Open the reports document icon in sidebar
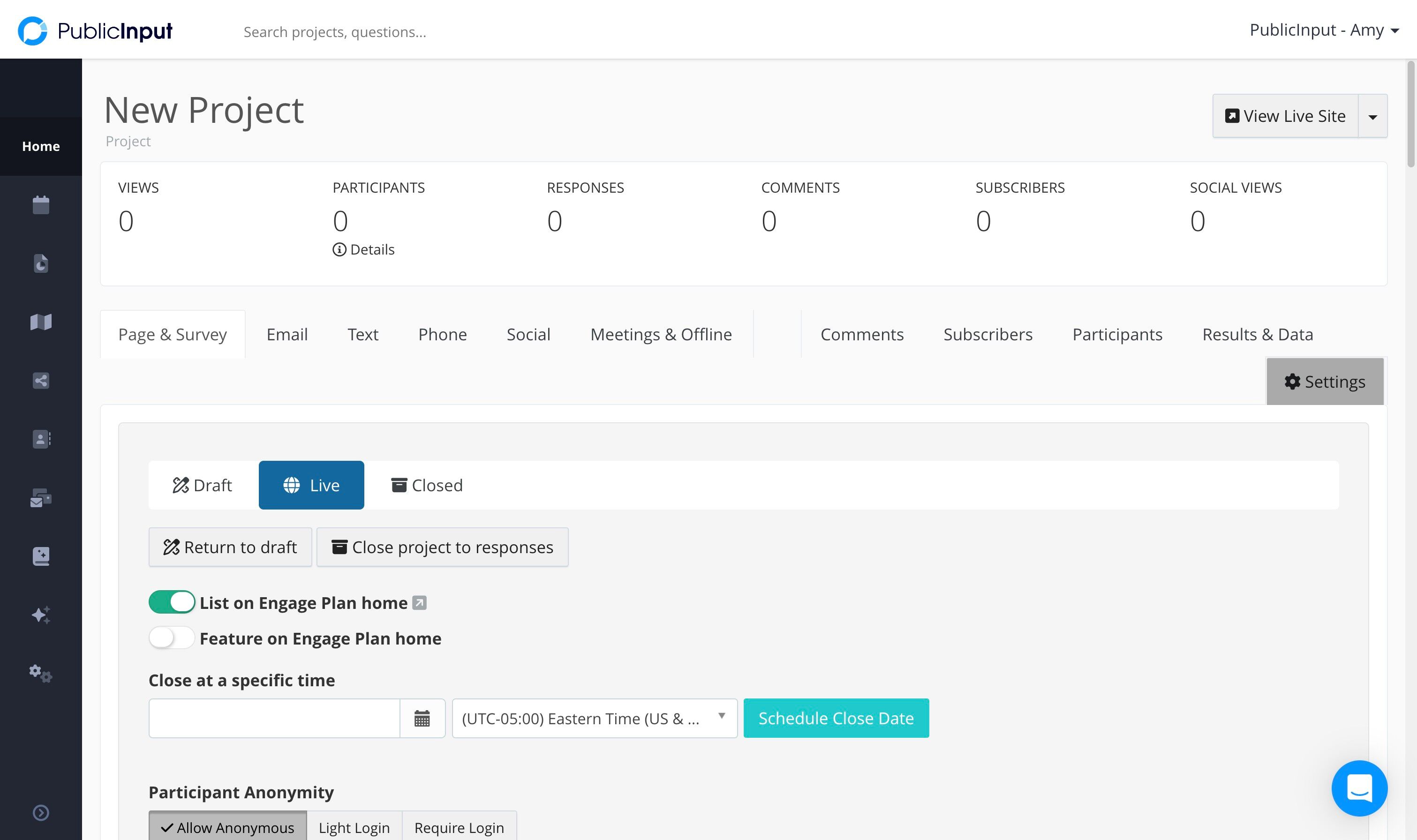1417x840 pixels. [x=41, y=263]
